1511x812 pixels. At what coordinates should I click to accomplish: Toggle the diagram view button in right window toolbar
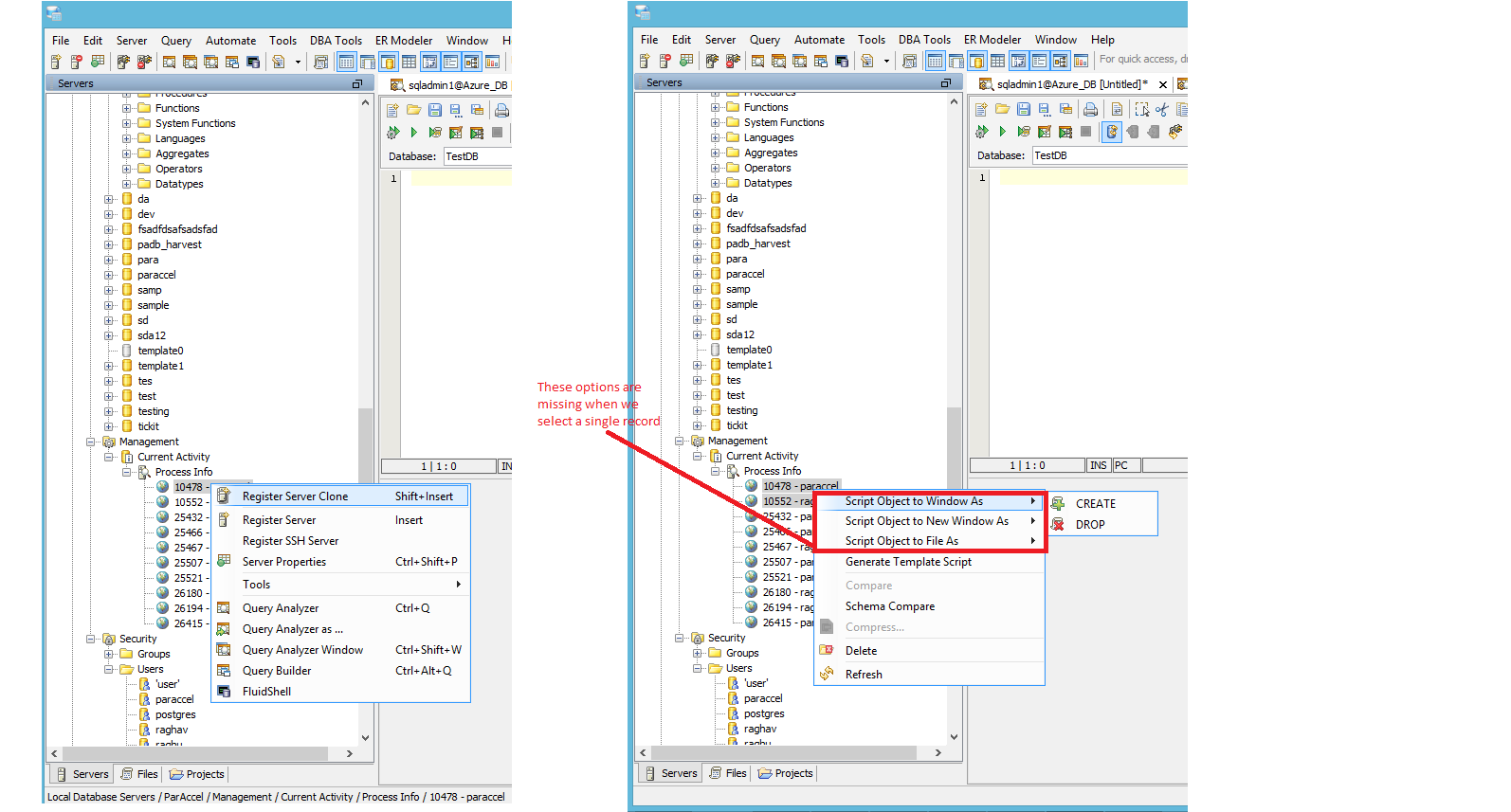coord(1060,61)
